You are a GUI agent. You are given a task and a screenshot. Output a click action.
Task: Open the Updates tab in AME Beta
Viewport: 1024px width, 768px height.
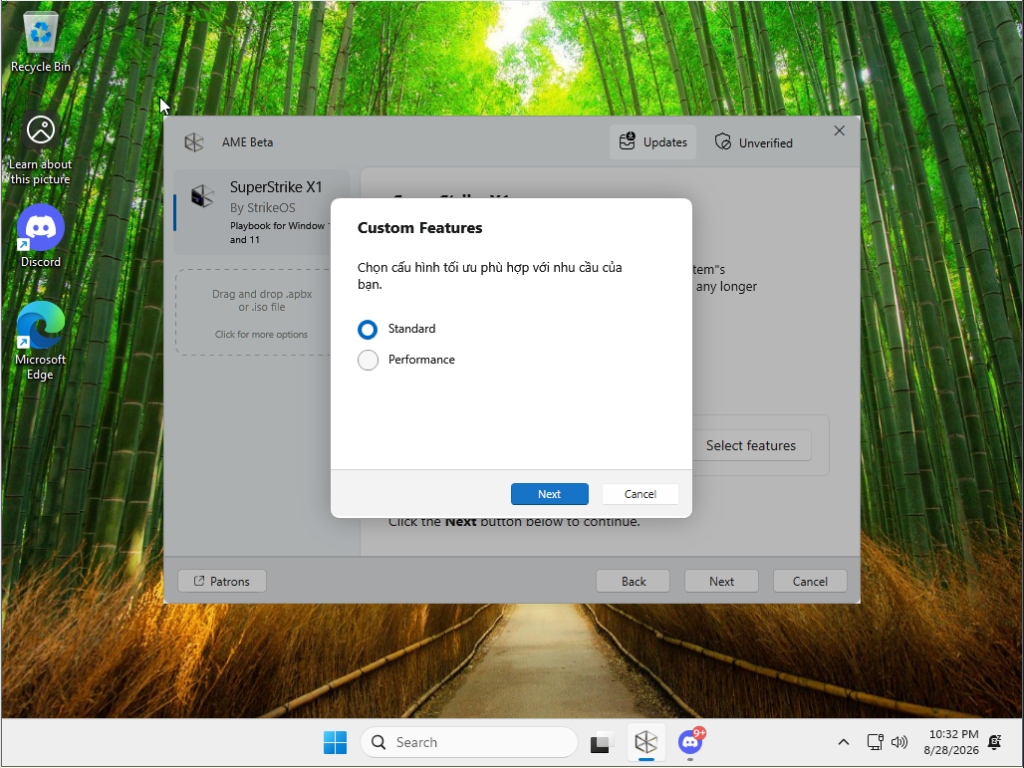[652, 142]
